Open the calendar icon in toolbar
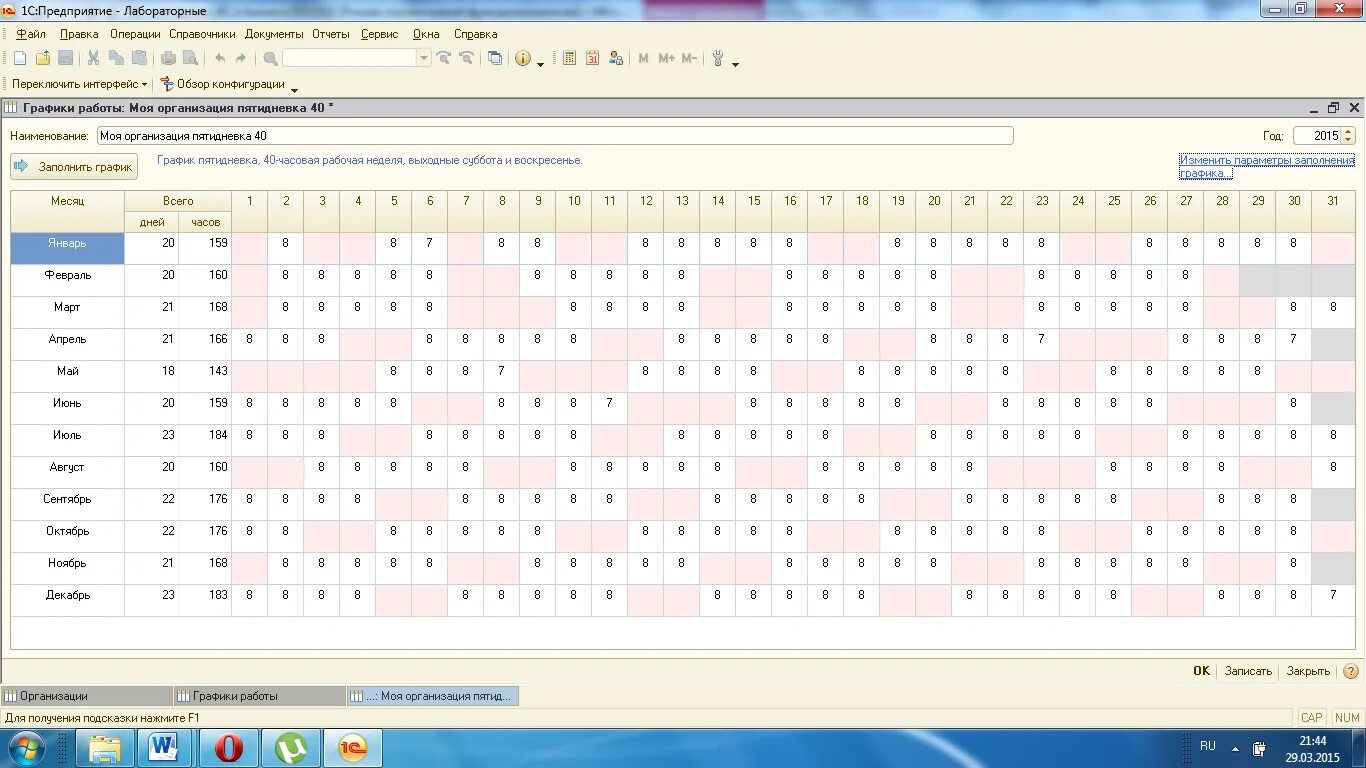Viewport: 1366px width, 768px height. 592,58
